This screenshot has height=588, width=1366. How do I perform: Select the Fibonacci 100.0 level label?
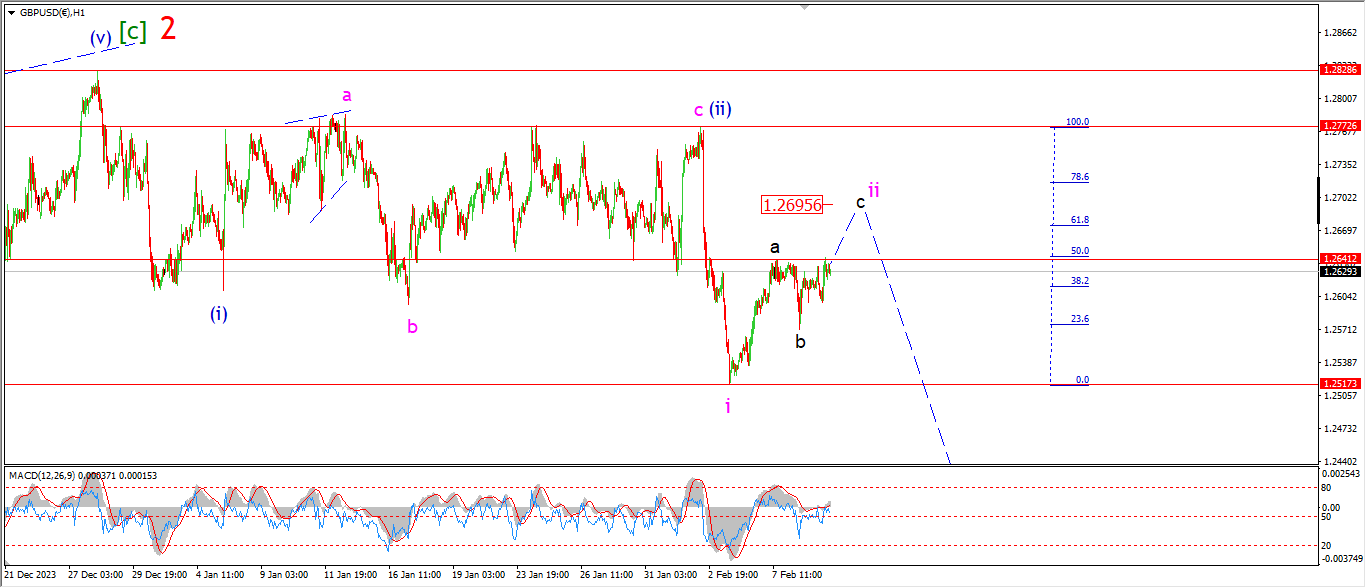point(1077,122)
